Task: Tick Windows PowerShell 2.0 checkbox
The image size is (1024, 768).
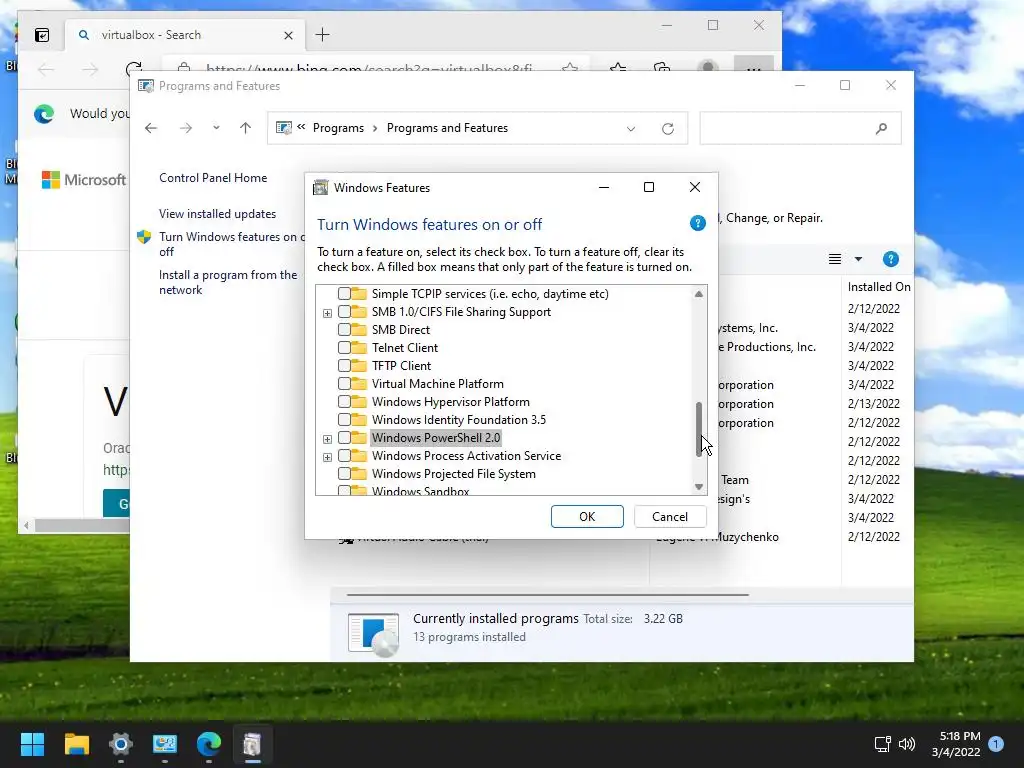Action: click(x=344, y=438)
